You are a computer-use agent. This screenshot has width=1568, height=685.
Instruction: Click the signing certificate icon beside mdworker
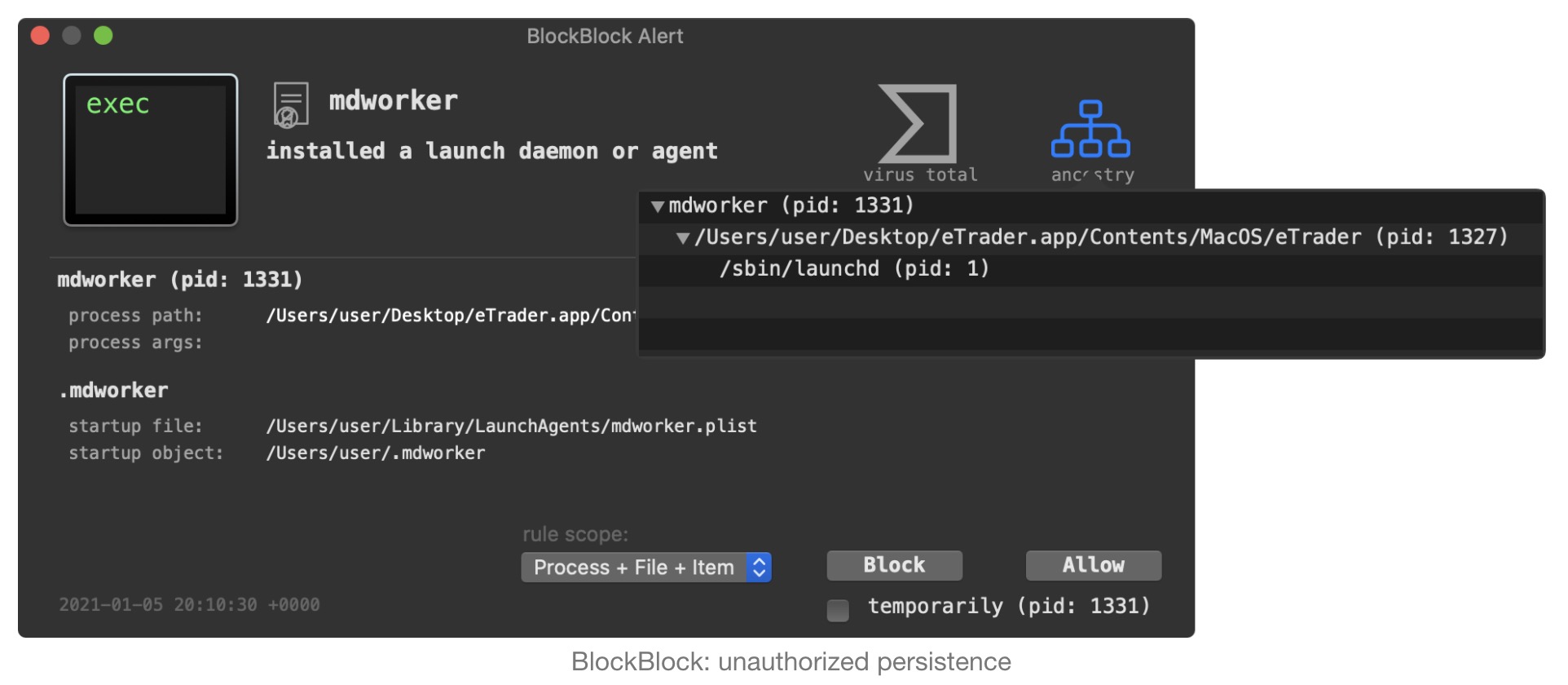pyautogui.click(x=290, y=105)
